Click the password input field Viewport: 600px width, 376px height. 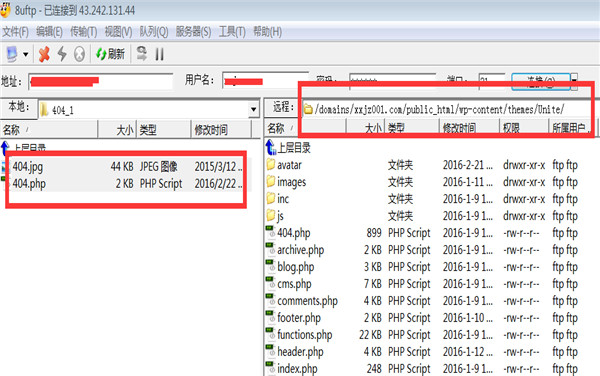pyautogui.click(x=393, y=81)
